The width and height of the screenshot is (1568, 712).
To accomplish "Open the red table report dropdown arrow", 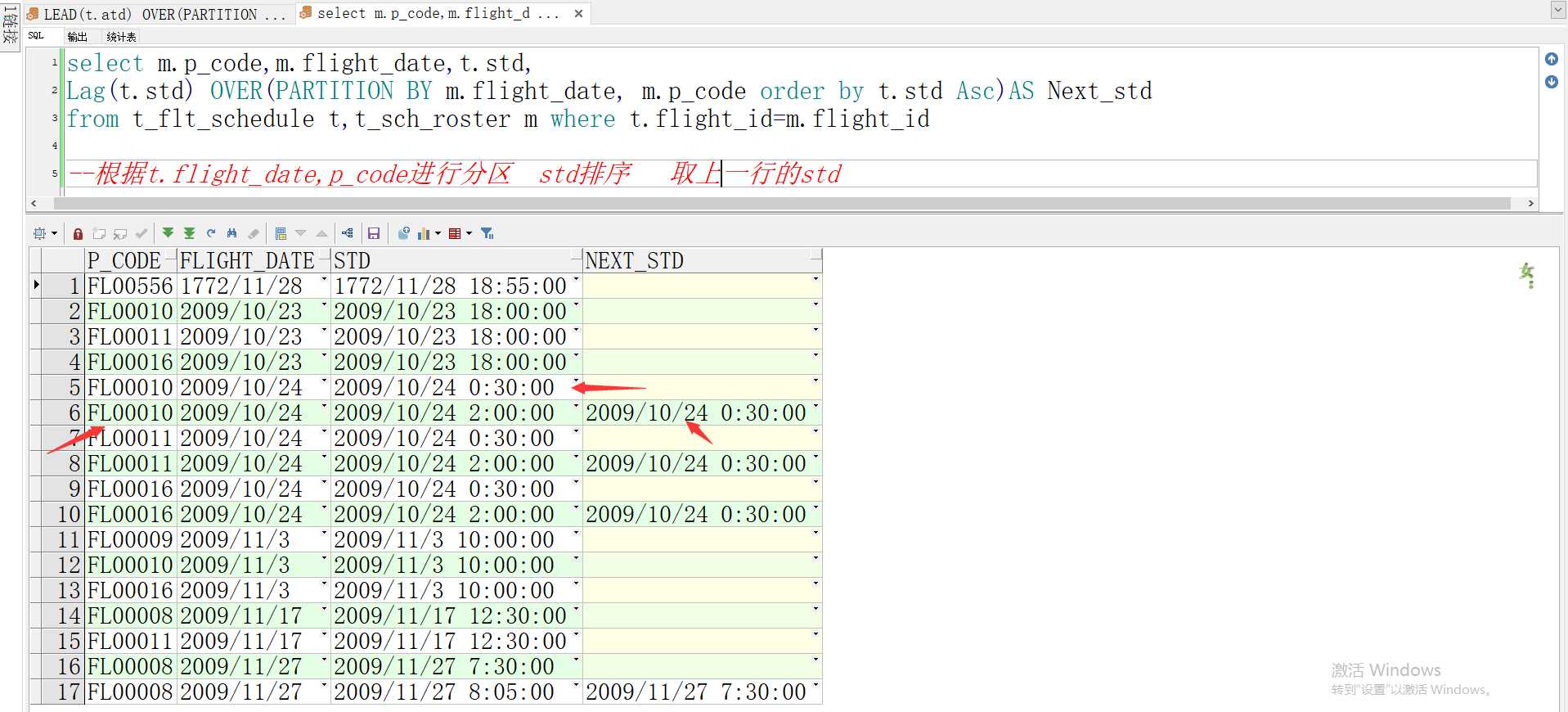I will click(469, 233).
